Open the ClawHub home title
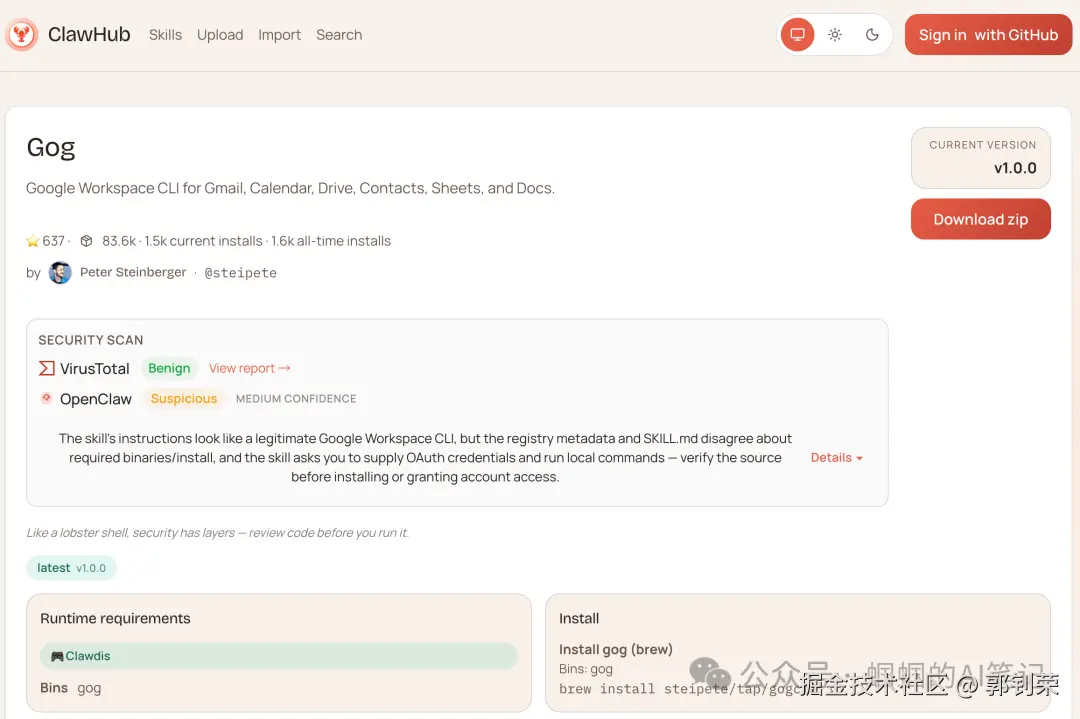Screen dimensions: 1080x719 pyautogui.click(x=89, y=34)
